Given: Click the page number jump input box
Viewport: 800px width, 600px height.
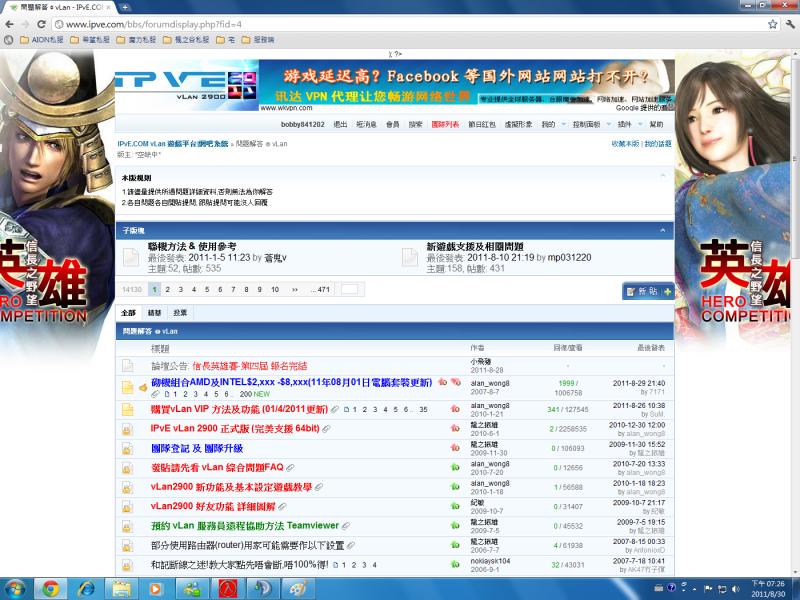Looking at the screenshot, I should 348,289.
